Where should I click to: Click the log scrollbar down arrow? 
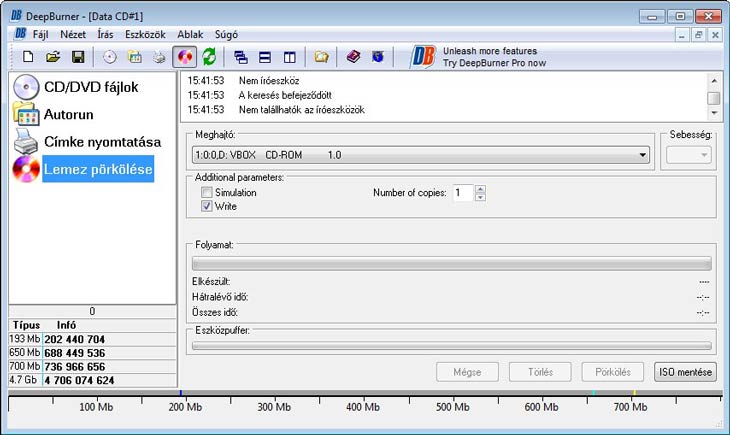coord(714,113)
